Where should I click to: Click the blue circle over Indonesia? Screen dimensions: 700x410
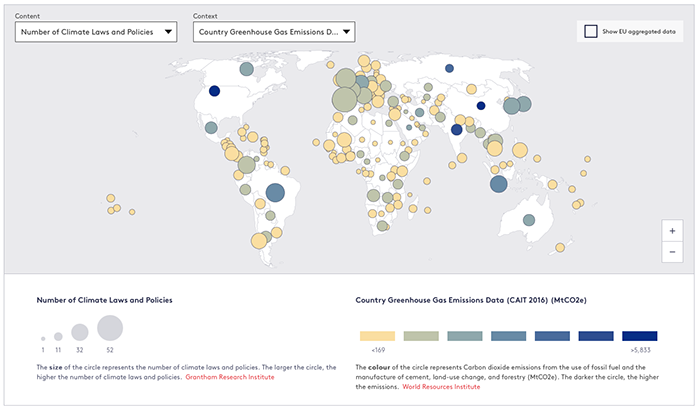(497, 183)
